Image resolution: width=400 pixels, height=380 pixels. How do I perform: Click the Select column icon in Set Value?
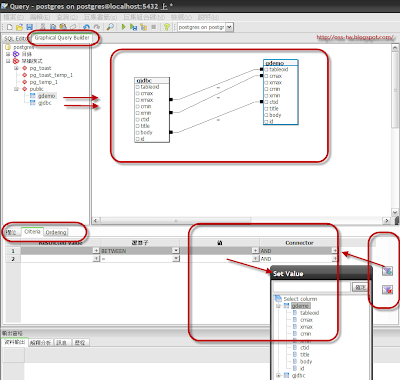click(x=278, y=298)
